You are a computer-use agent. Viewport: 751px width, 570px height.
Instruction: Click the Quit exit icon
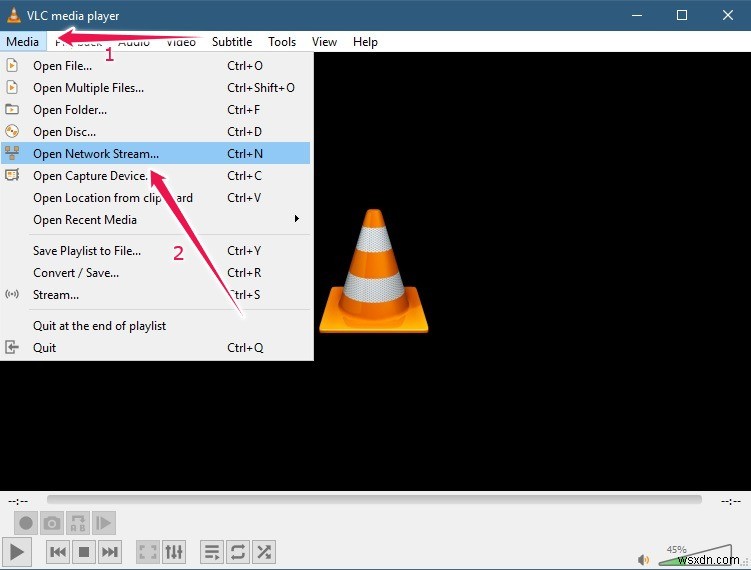pyautogui.click(x=12, y=347)
